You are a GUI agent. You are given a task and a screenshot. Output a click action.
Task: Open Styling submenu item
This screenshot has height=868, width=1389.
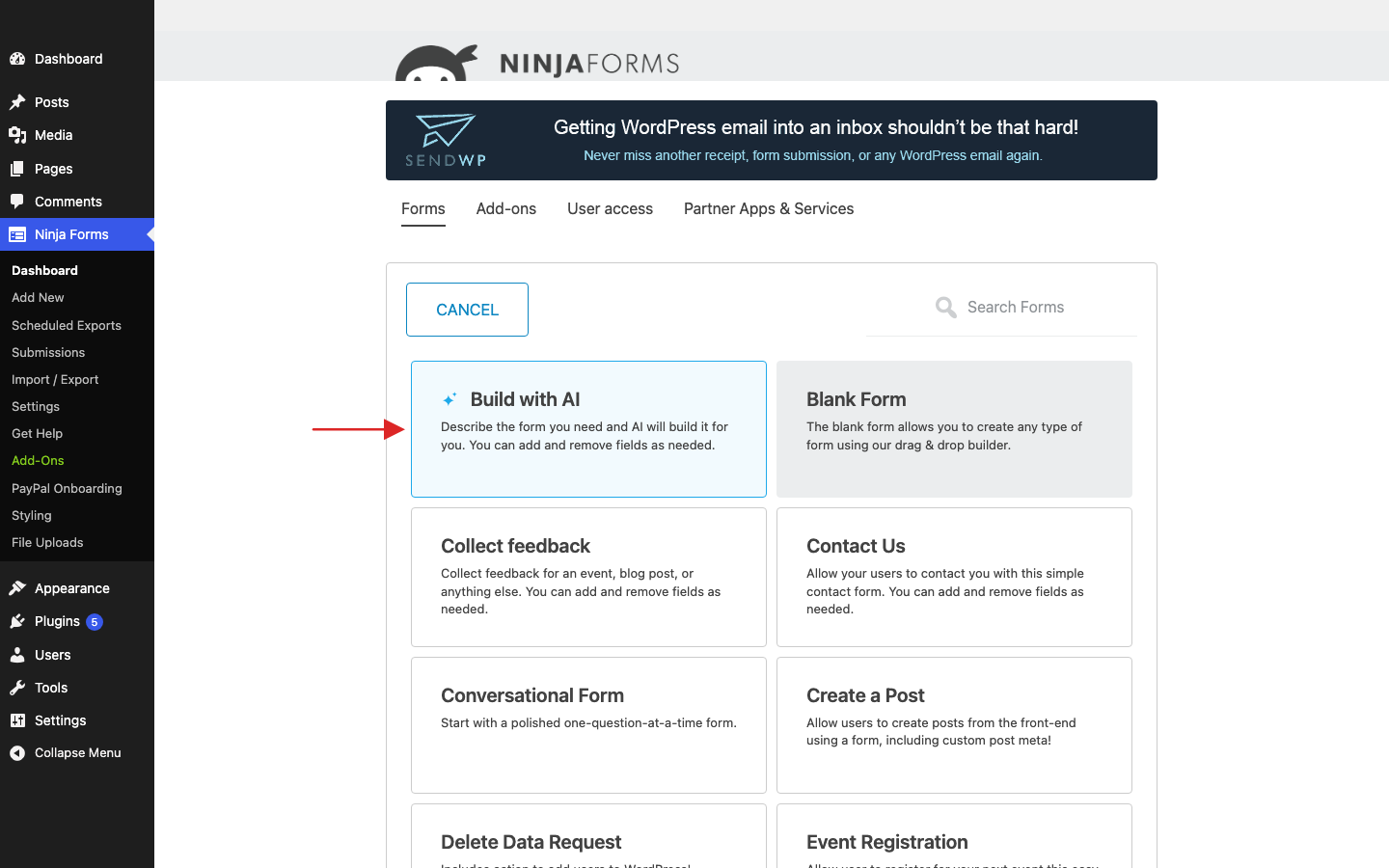(x=32, y=515)
